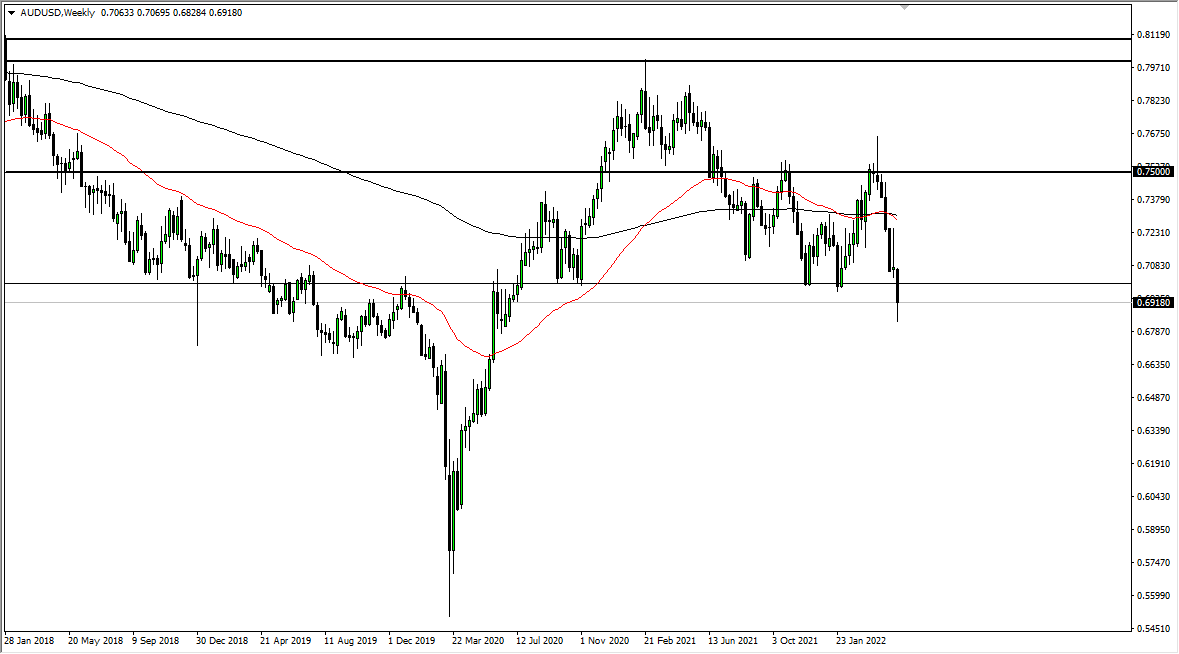Viewport: 1179px width, 654px height.
Task: Click the 0.60430 price scale label
Action: 1153,497
